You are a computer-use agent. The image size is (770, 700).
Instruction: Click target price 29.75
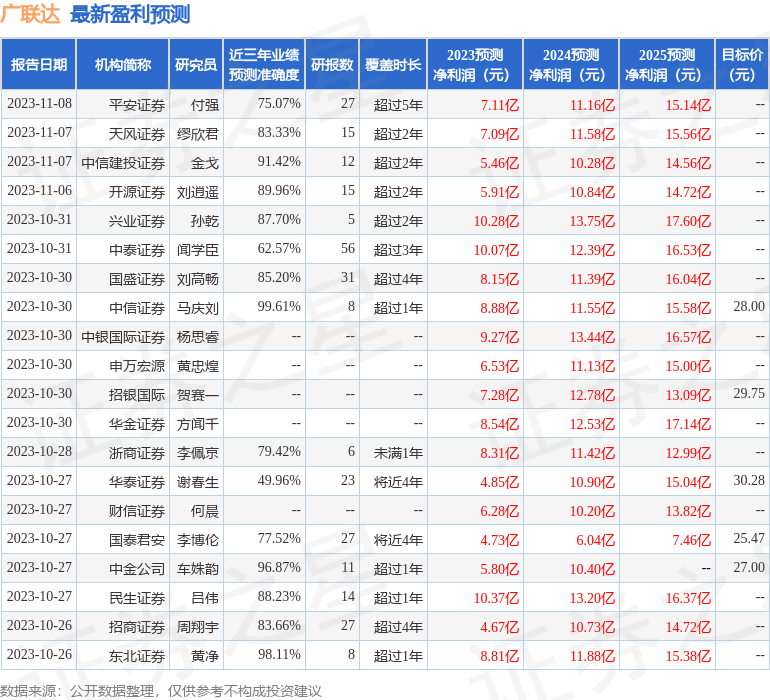click(x=749, y=393)
